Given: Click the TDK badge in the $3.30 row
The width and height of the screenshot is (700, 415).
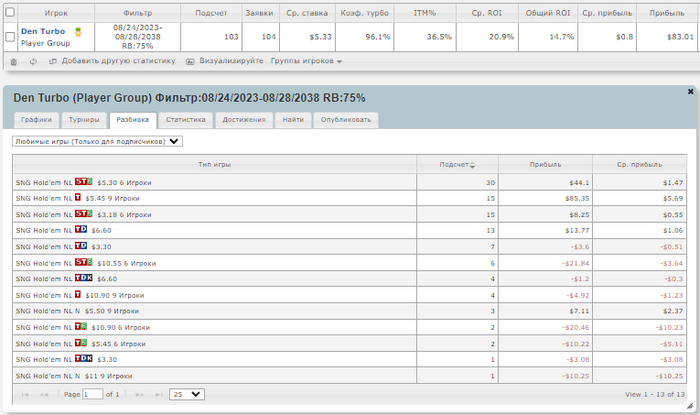Looking at the screenshot, I should (x=83, y=358).
